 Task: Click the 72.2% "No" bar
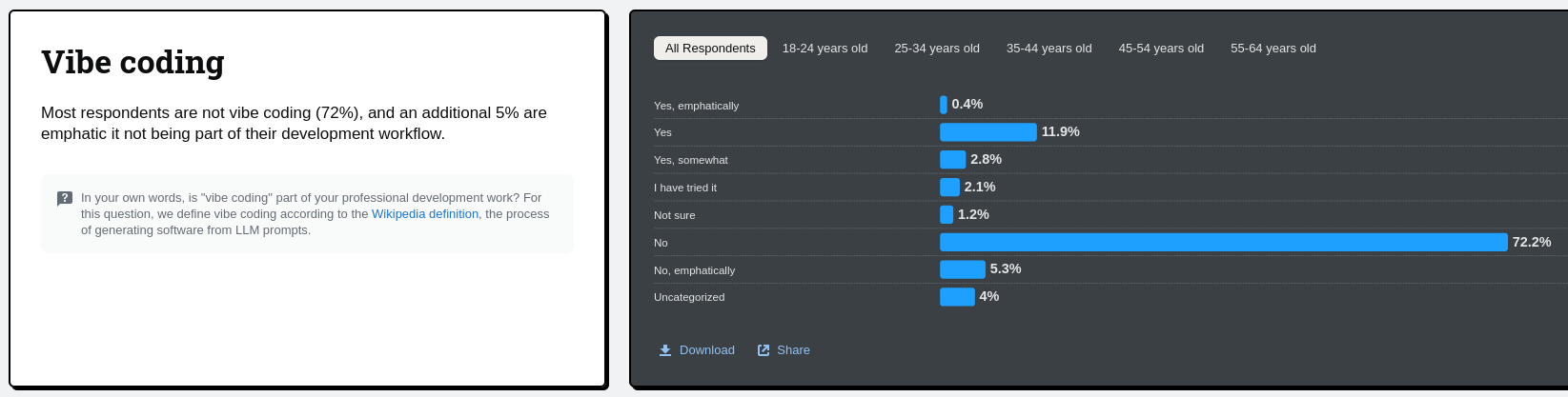tap(1223, 242)
